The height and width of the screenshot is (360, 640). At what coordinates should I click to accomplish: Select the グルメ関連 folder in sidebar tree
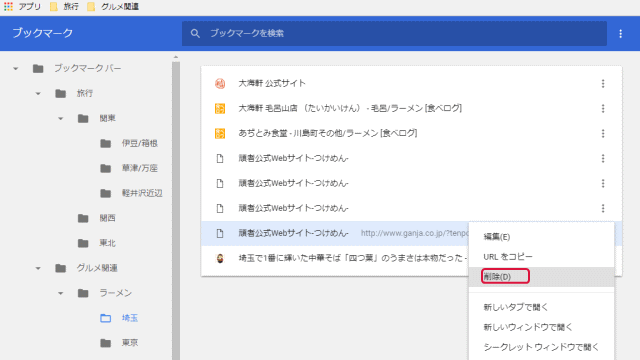click(97, 268)
